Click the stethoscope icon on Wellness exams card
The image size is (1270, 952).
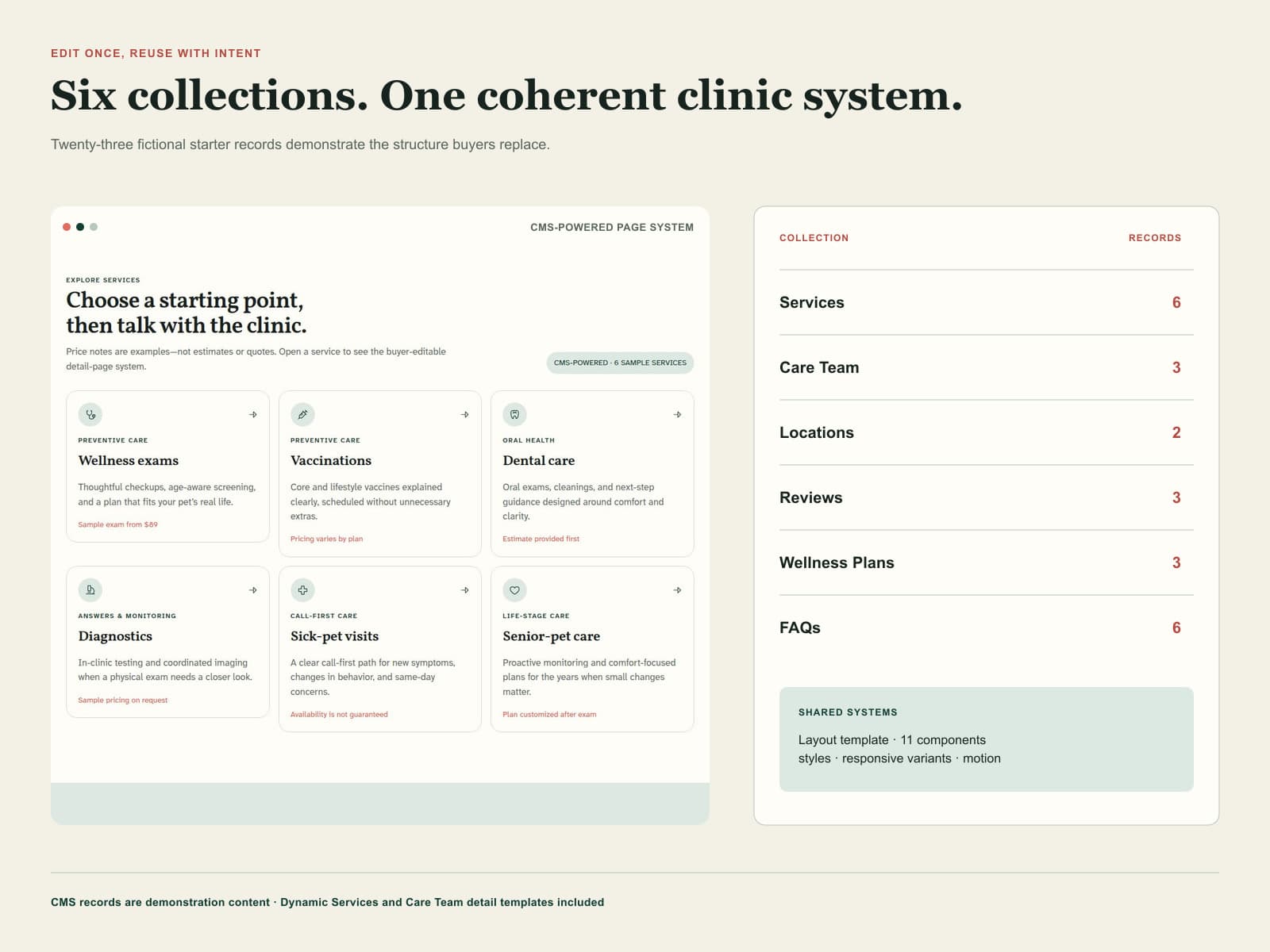(x=90, y=414)
